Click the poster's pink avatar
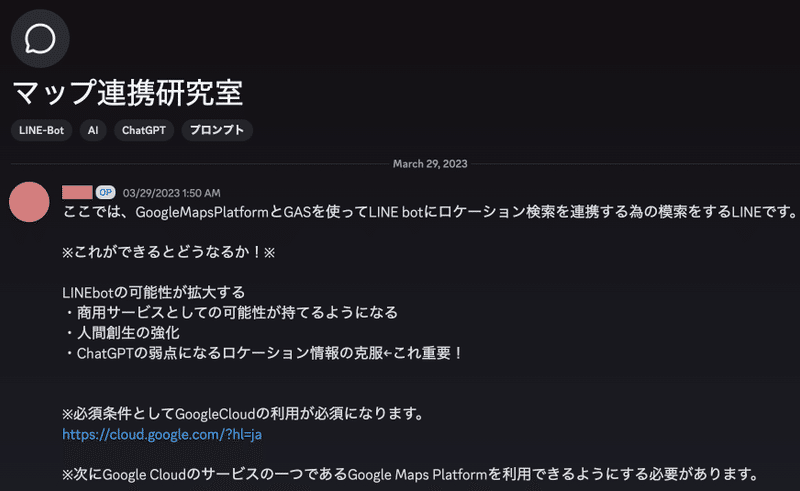Screen dimensions: 800x491 (x=29, y=202)
